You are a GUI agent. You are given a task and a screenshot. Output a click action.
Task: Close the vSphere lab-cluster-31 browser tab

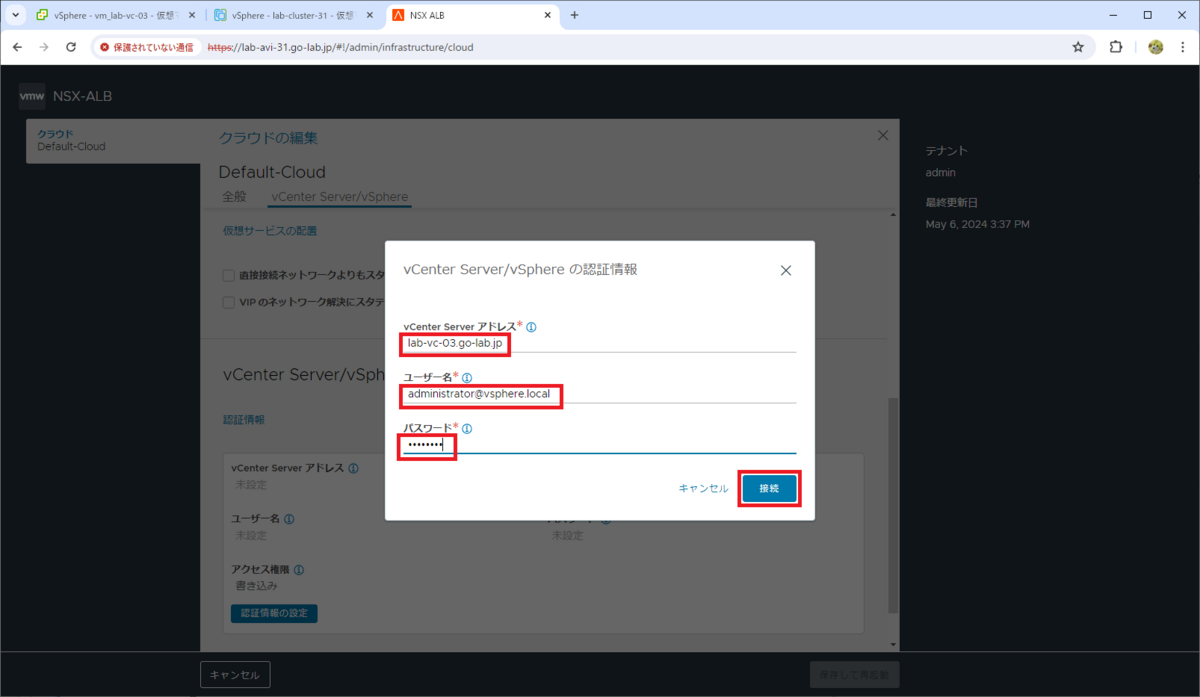370,16
